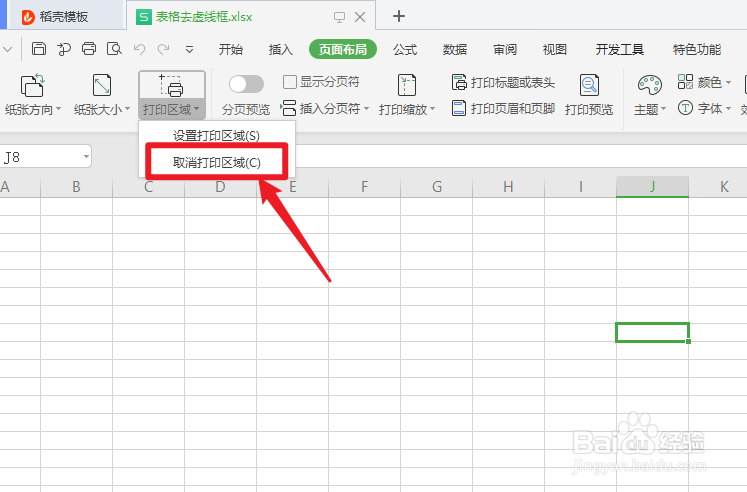Click the 打印预览 print preview button
This screenshot has width=747, height=492.
pos(589,95)
